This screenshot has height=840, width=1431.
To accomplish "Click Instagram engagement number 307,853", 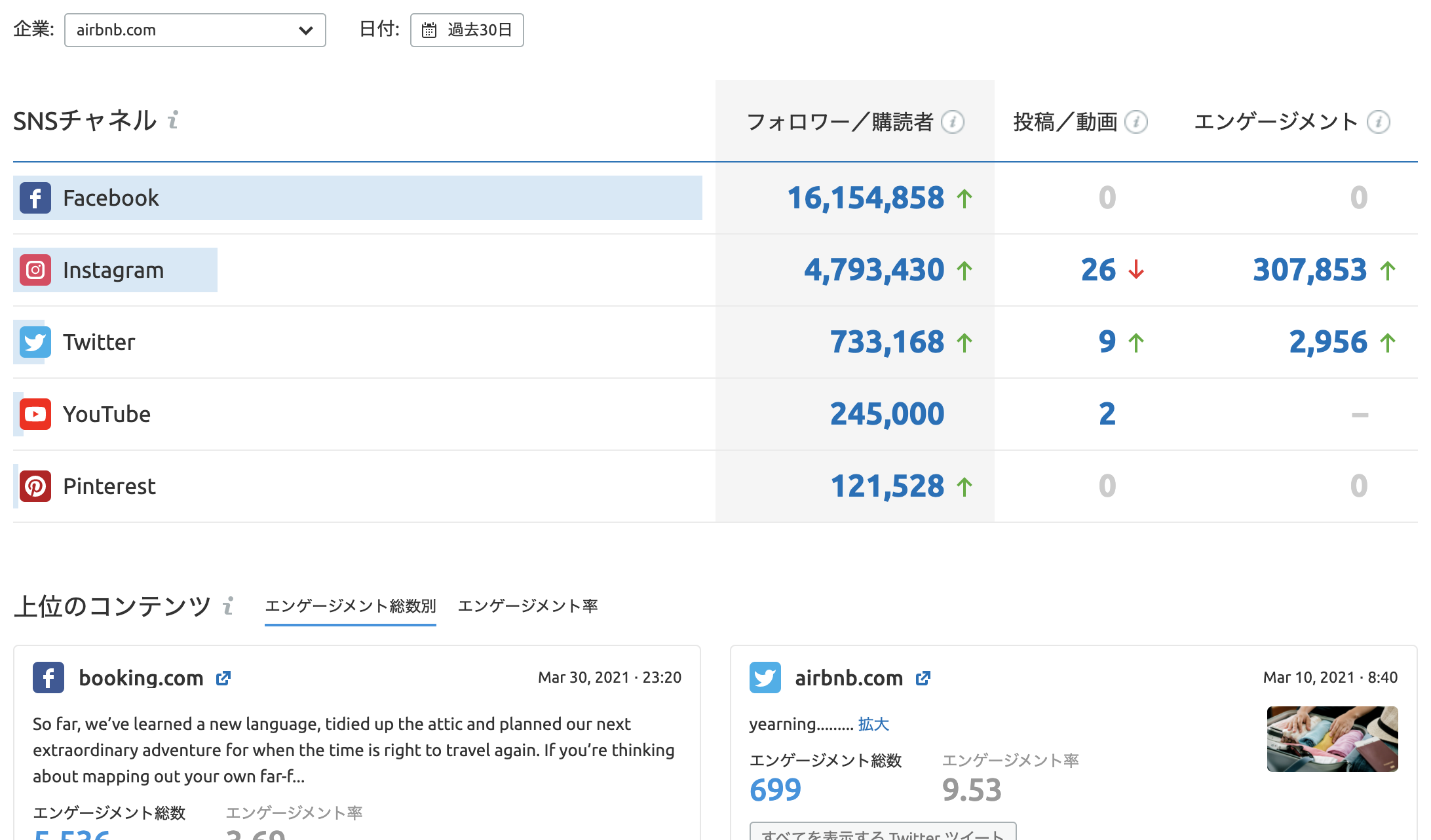I will pyautogui.click(x=1309, y=270).
